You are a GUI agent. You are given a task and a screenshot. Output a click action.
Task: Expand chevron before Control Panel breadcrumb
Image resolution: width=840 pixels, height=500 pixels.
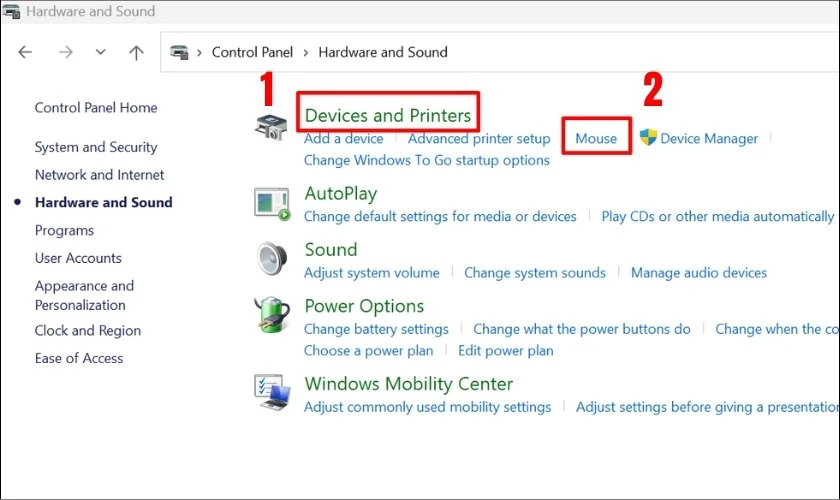199,53
